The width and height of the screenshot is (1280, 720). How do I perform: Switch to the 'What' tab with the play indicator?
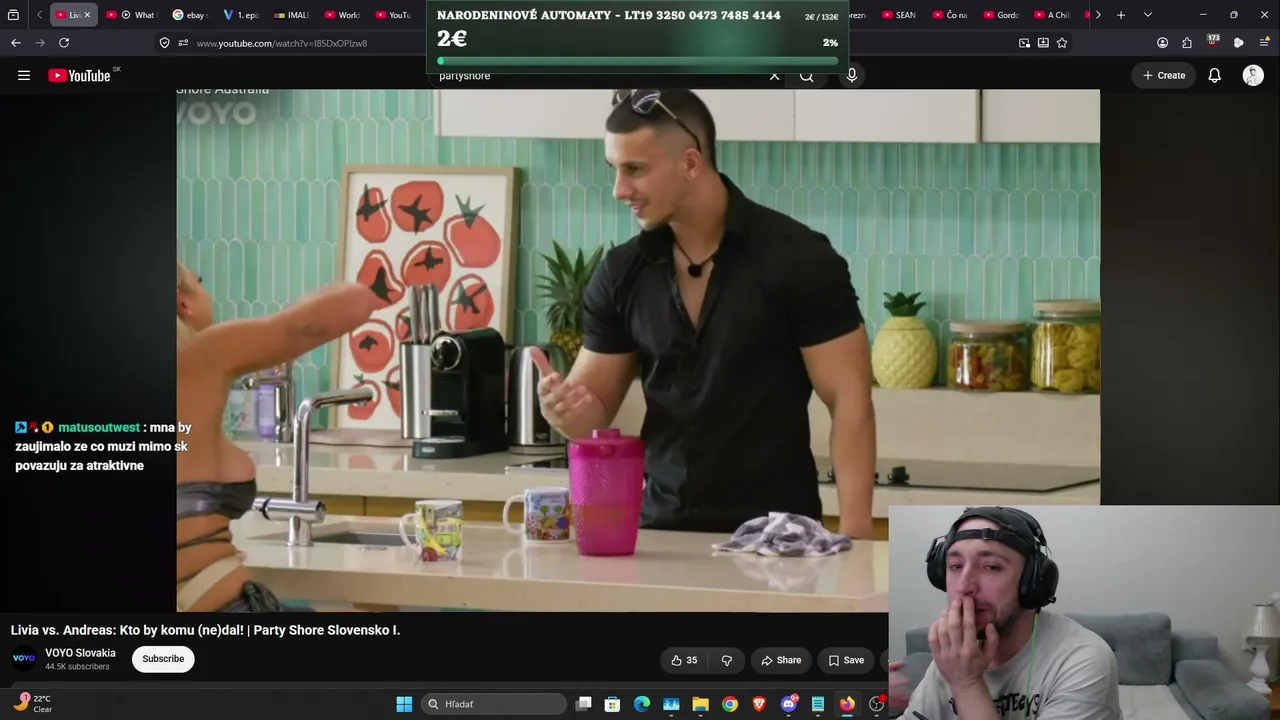coord(132,15)
